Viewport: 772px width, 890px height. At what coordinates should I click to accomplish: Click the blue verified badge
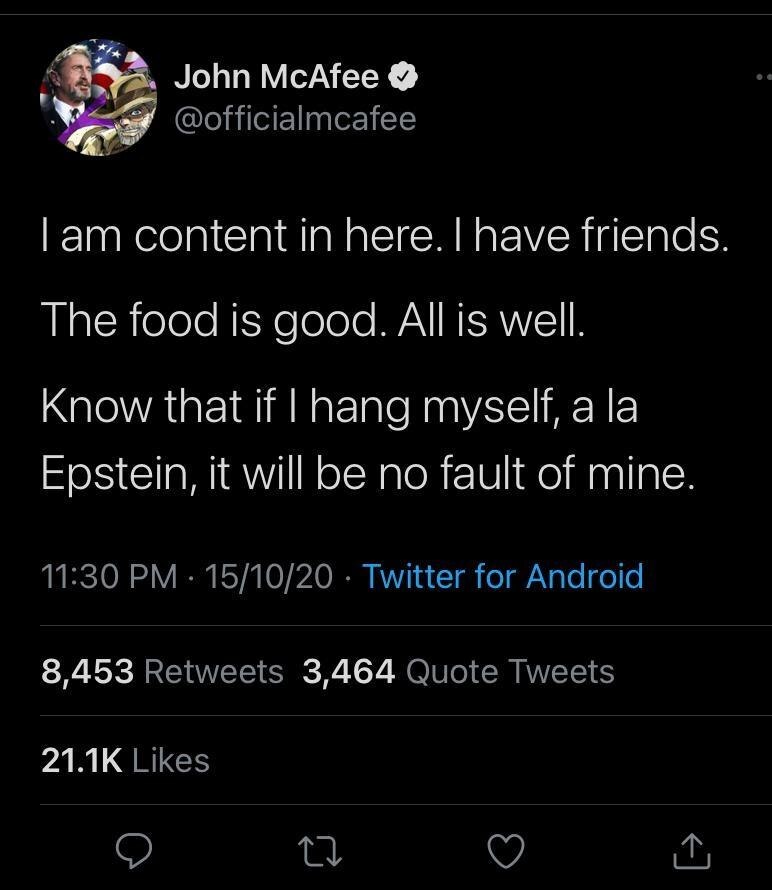point(402,76)
